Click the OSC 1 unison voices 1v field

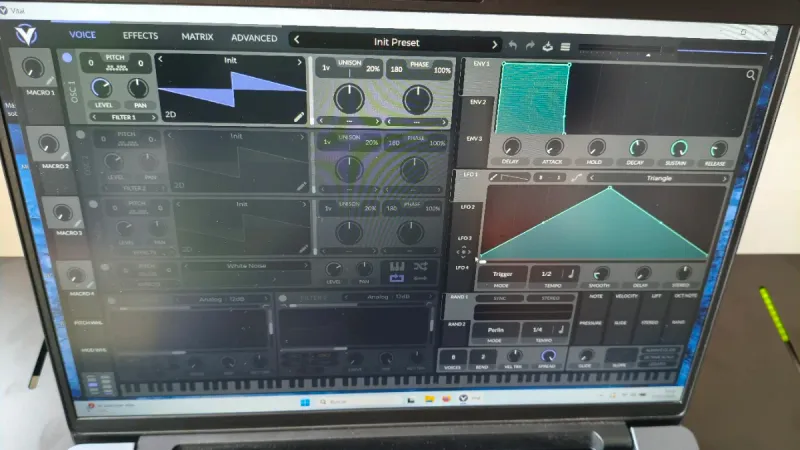326,67
